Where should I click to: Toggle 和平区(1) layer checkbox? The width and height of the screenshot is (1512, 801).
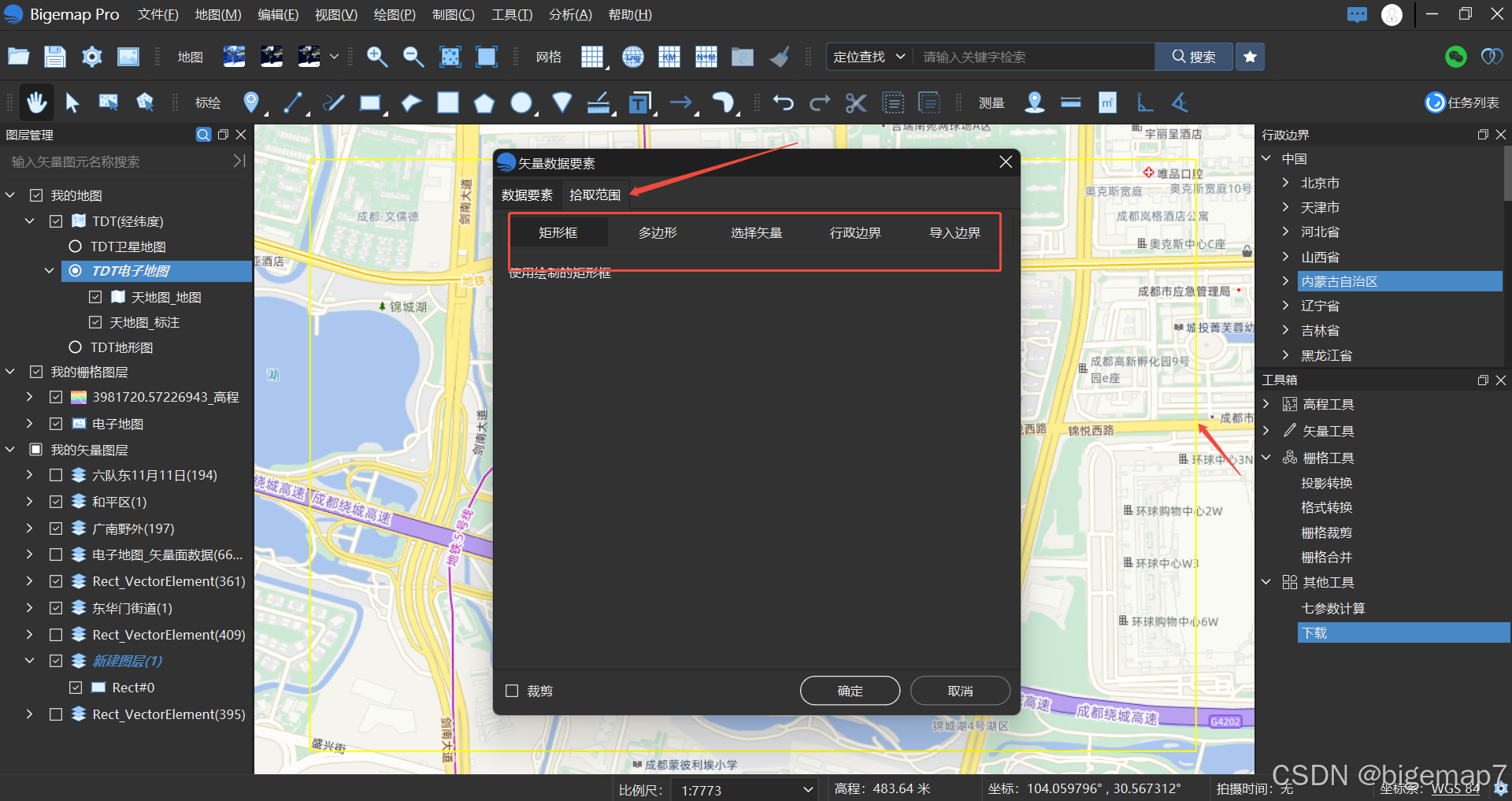[x=56, y=502]
